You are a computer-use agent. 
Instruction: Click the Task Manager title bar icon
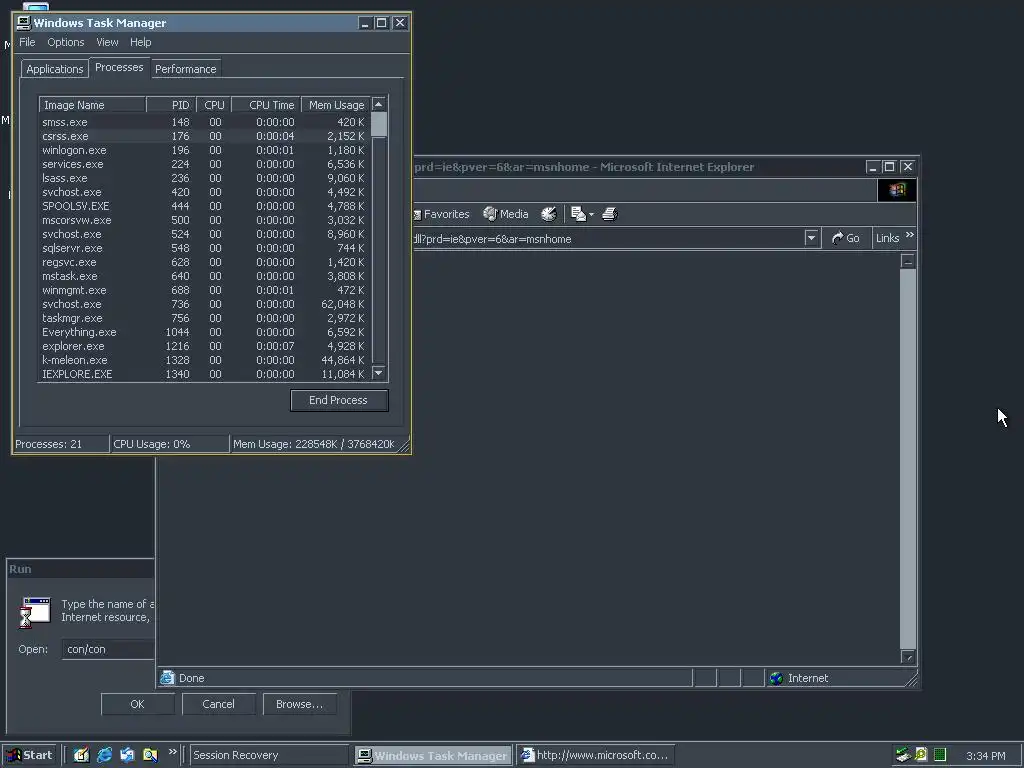coord(24,23)
